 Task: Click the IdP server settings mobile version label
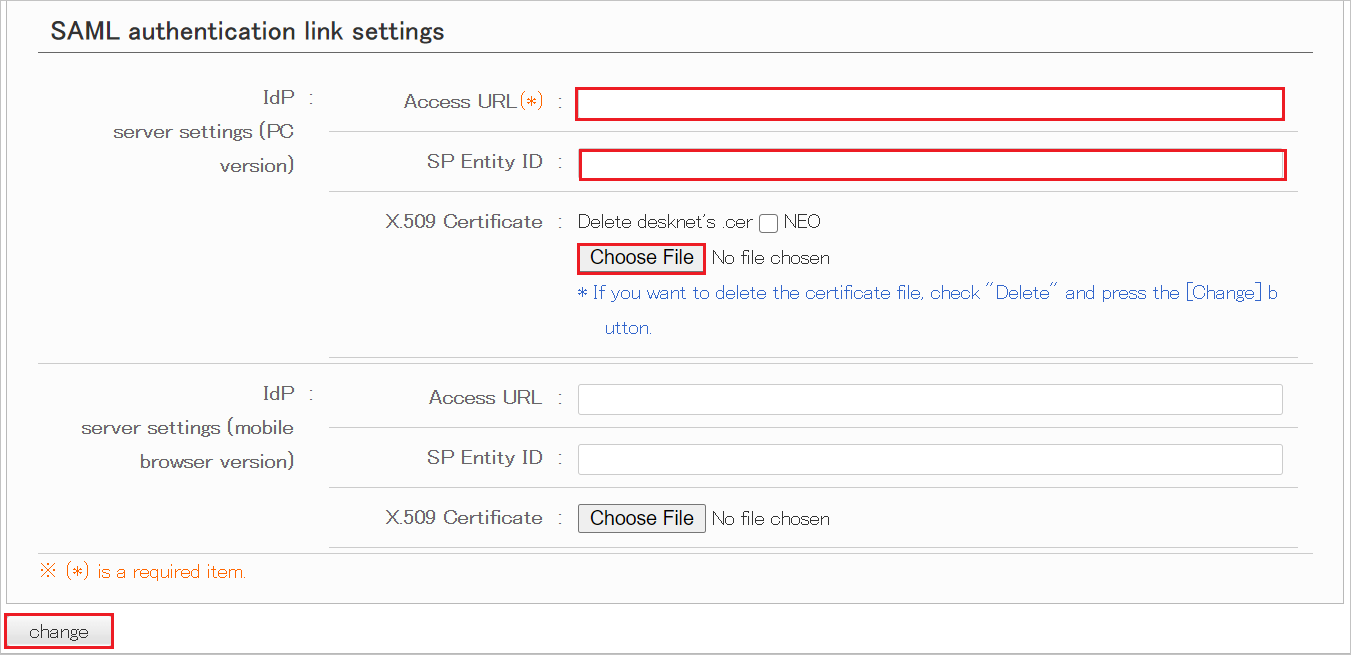coord(190,427)
